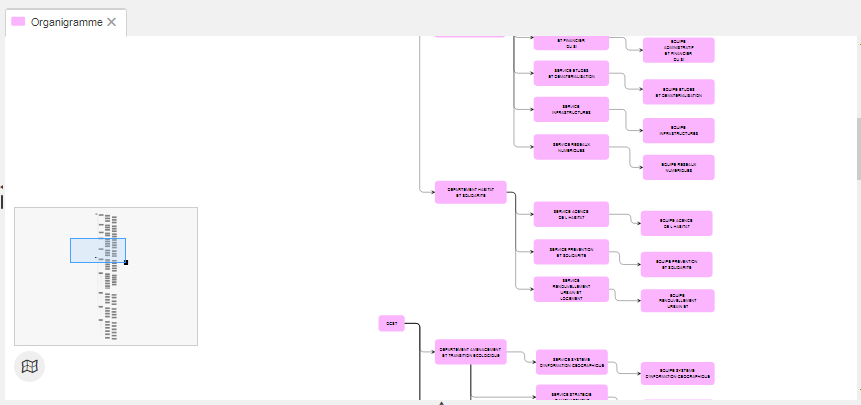Switch to the Organigramme tab
This screenshot has width=861, height=405.
click(66, 22)
